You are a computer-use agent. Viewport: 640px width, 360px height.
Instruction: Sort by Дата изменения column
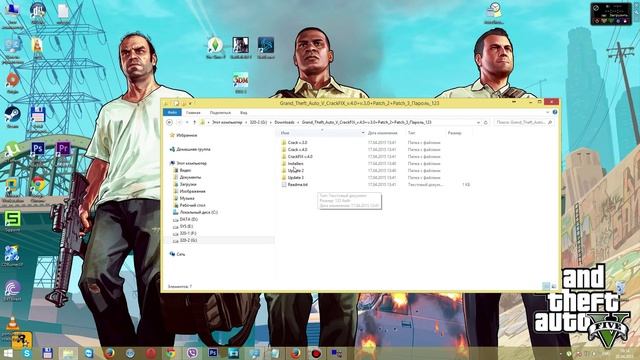pyautogui.click(x=382, y=133)
